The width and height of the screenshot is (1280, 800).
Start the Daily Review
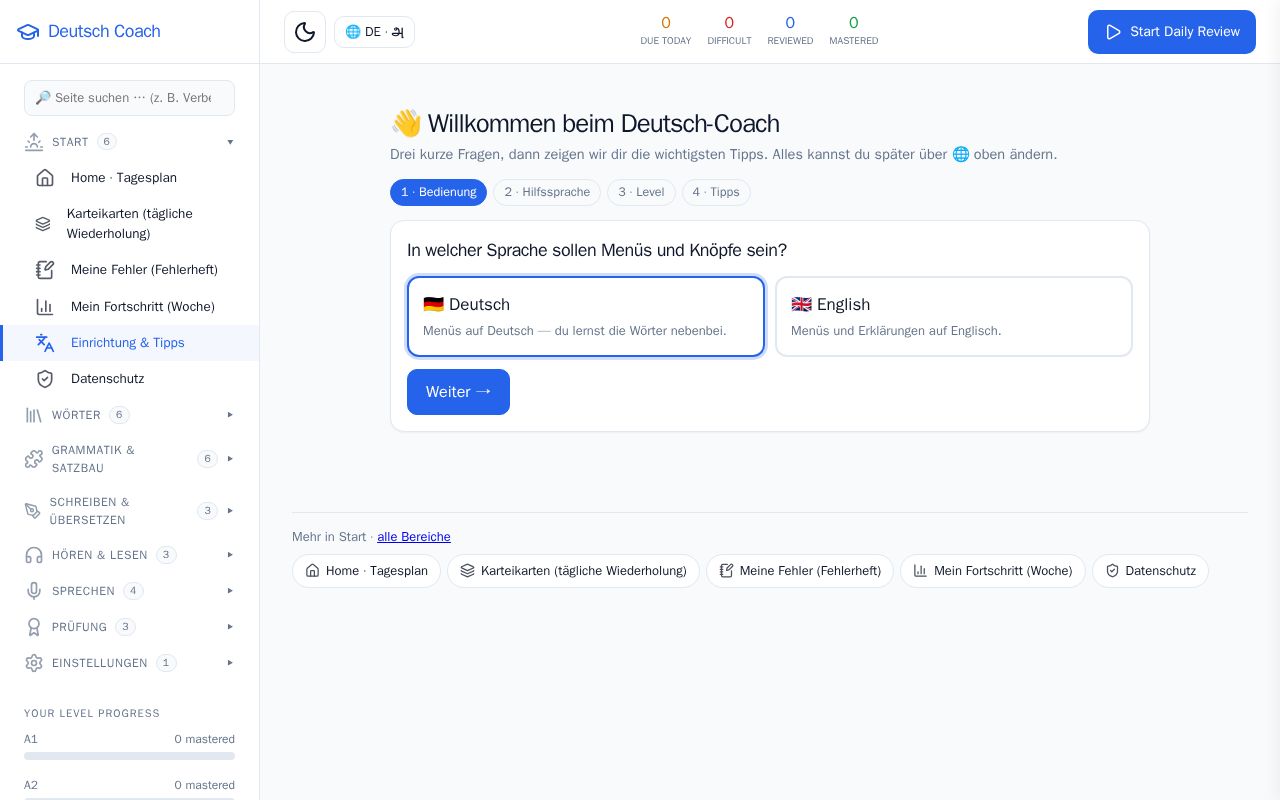(1172, 32)
